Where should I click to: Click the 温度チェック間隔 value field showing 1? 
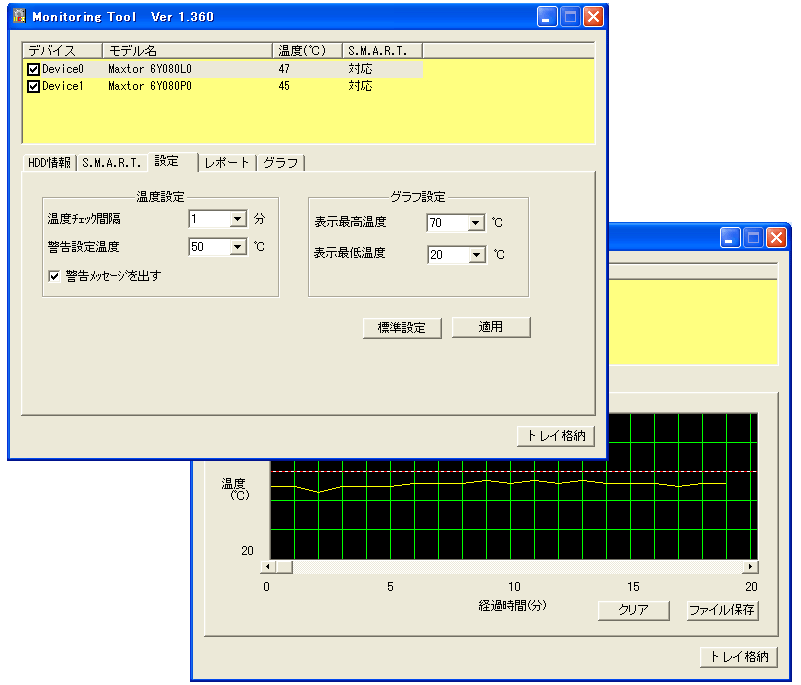pos(209,219)
